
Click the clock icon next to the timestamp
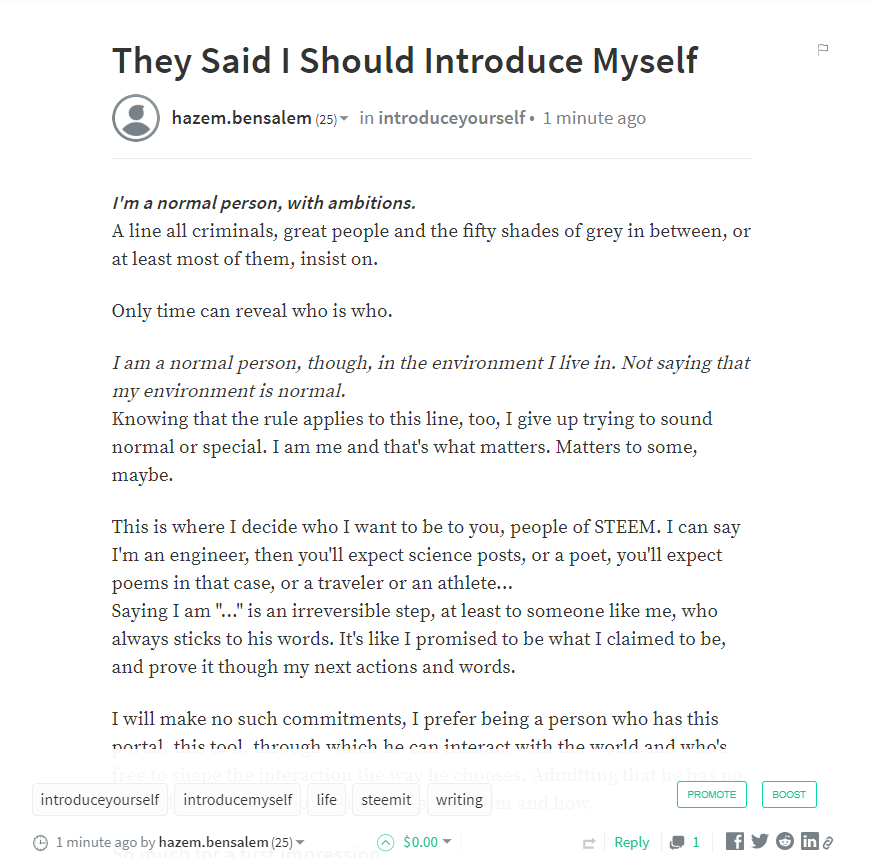(x=40, y=843)
